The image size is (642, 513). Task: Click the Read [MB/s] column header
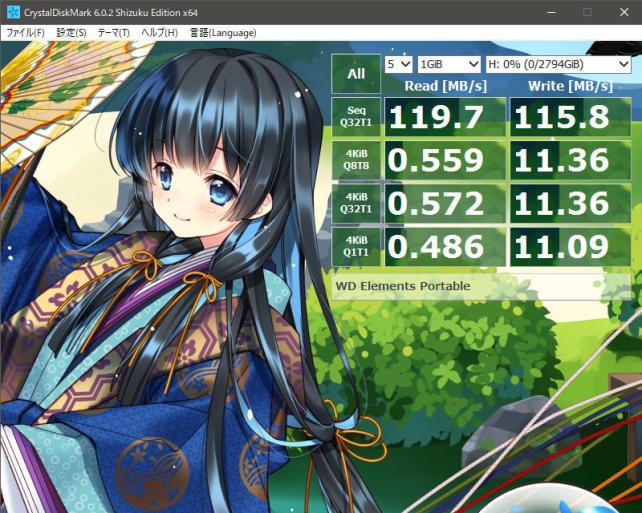pos(445,86)
